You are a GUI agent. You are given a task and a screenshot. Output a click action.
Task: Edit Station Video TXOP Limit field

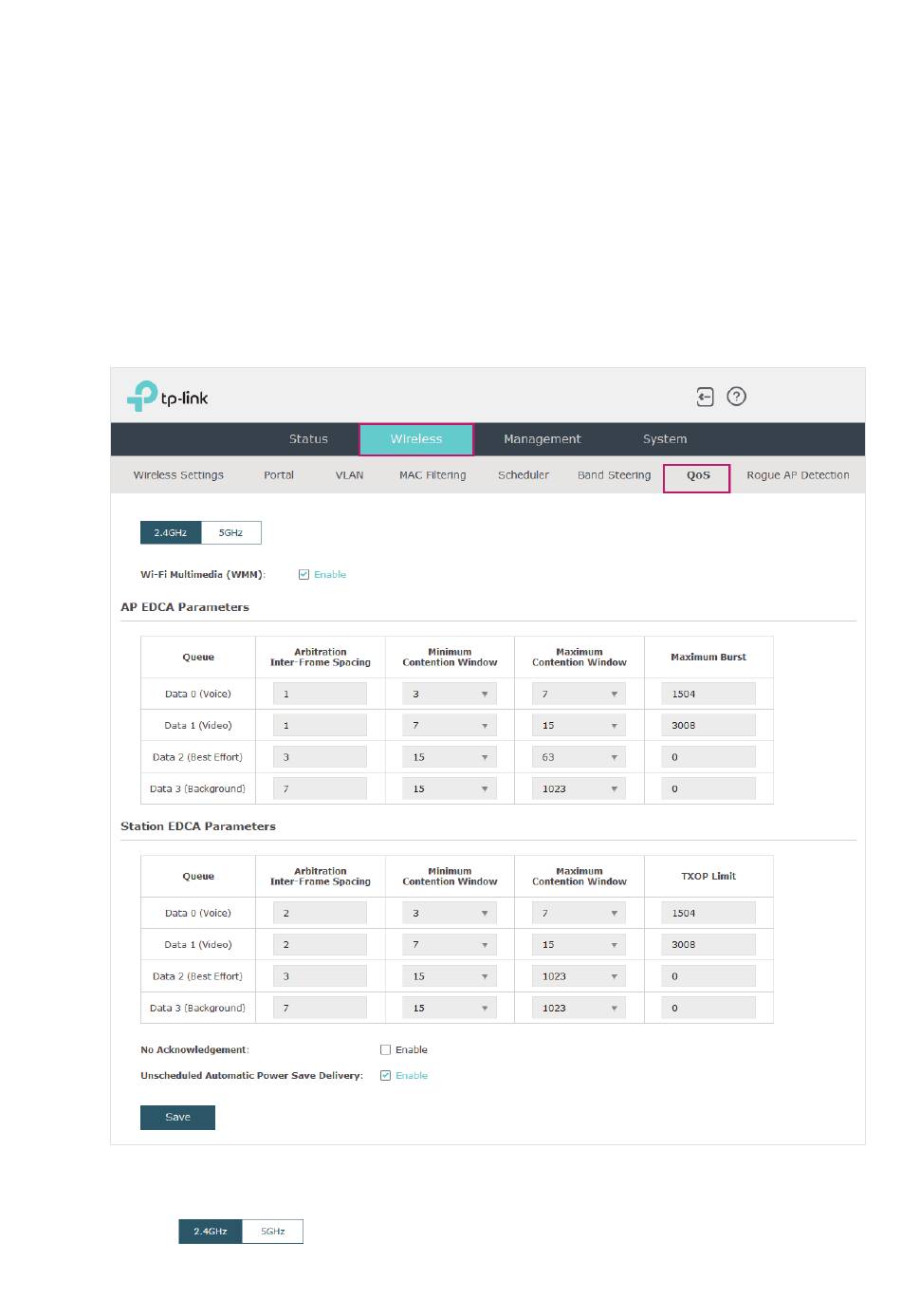coord(708,944)
